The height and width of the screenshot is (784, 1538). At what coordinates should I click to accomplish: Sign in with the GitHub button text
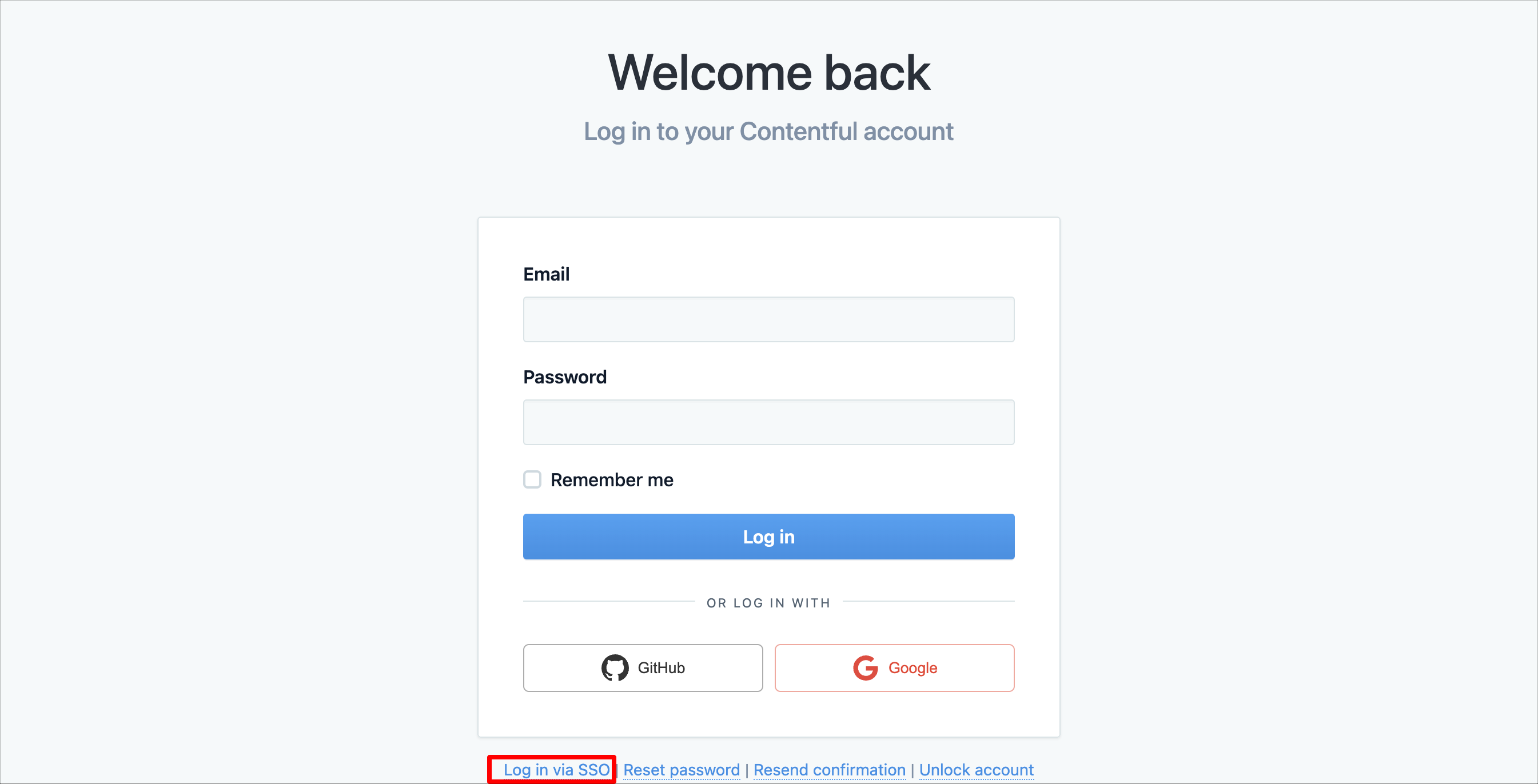(x=661, y=667)
